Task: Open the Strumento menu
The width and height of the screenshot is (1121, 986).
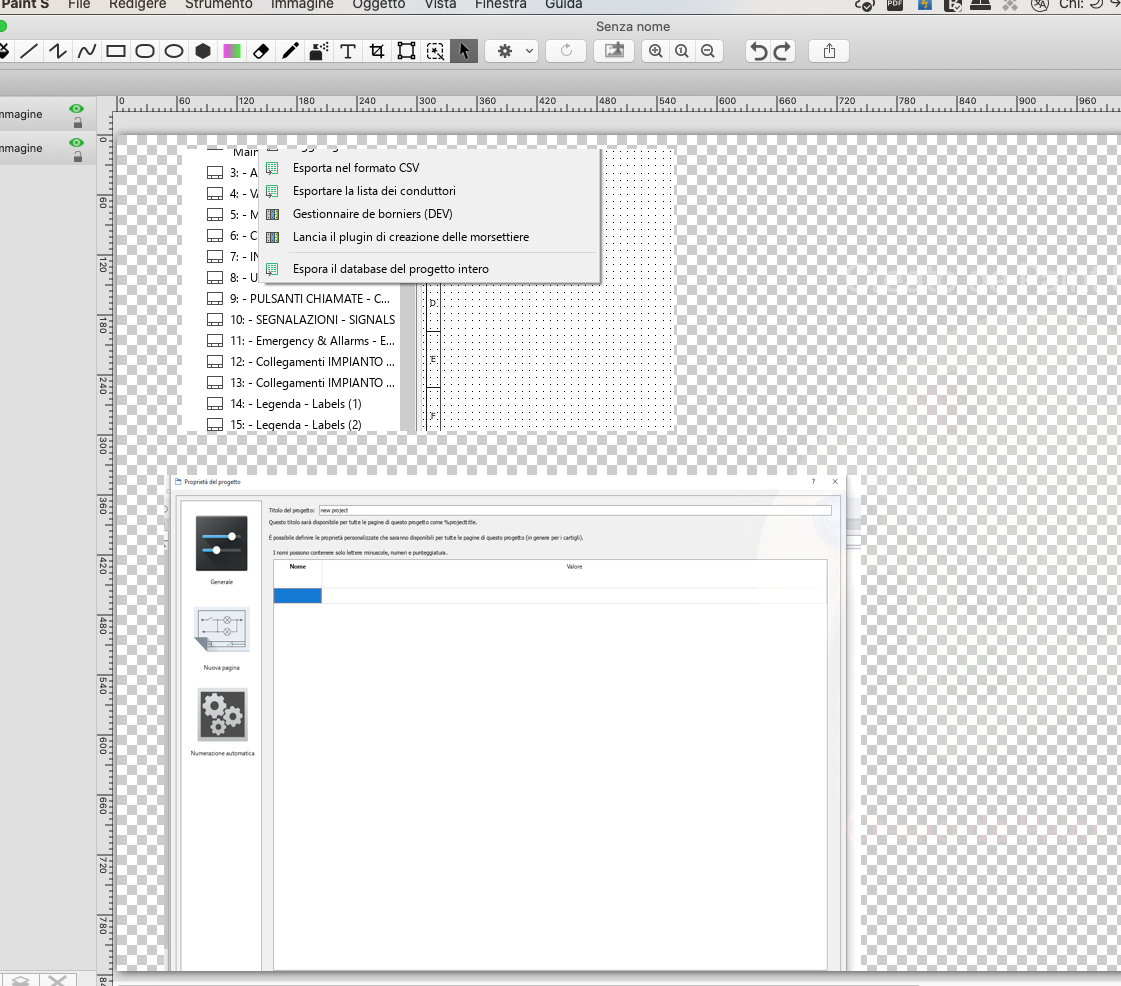Action: pyautogui.click(x=218, y=5)
